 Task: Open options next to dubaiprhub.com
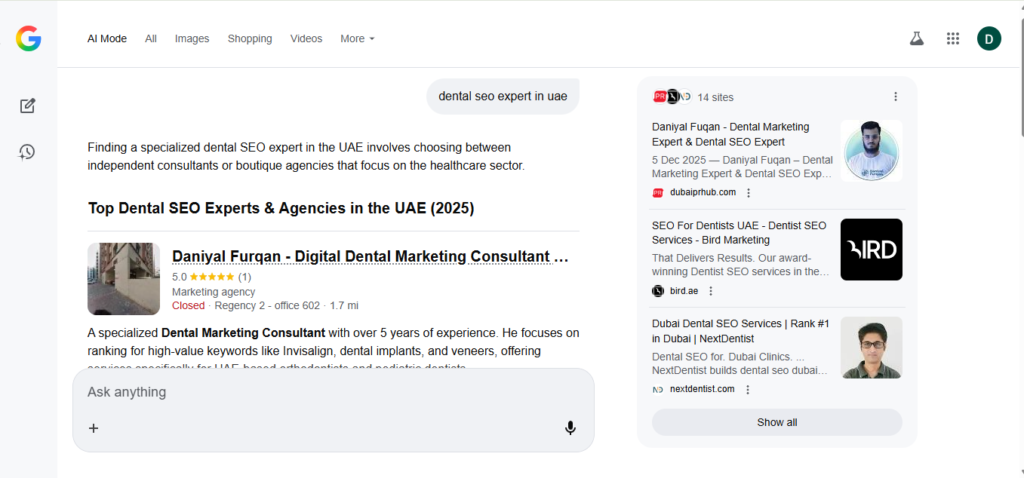(x=748, y=193)
